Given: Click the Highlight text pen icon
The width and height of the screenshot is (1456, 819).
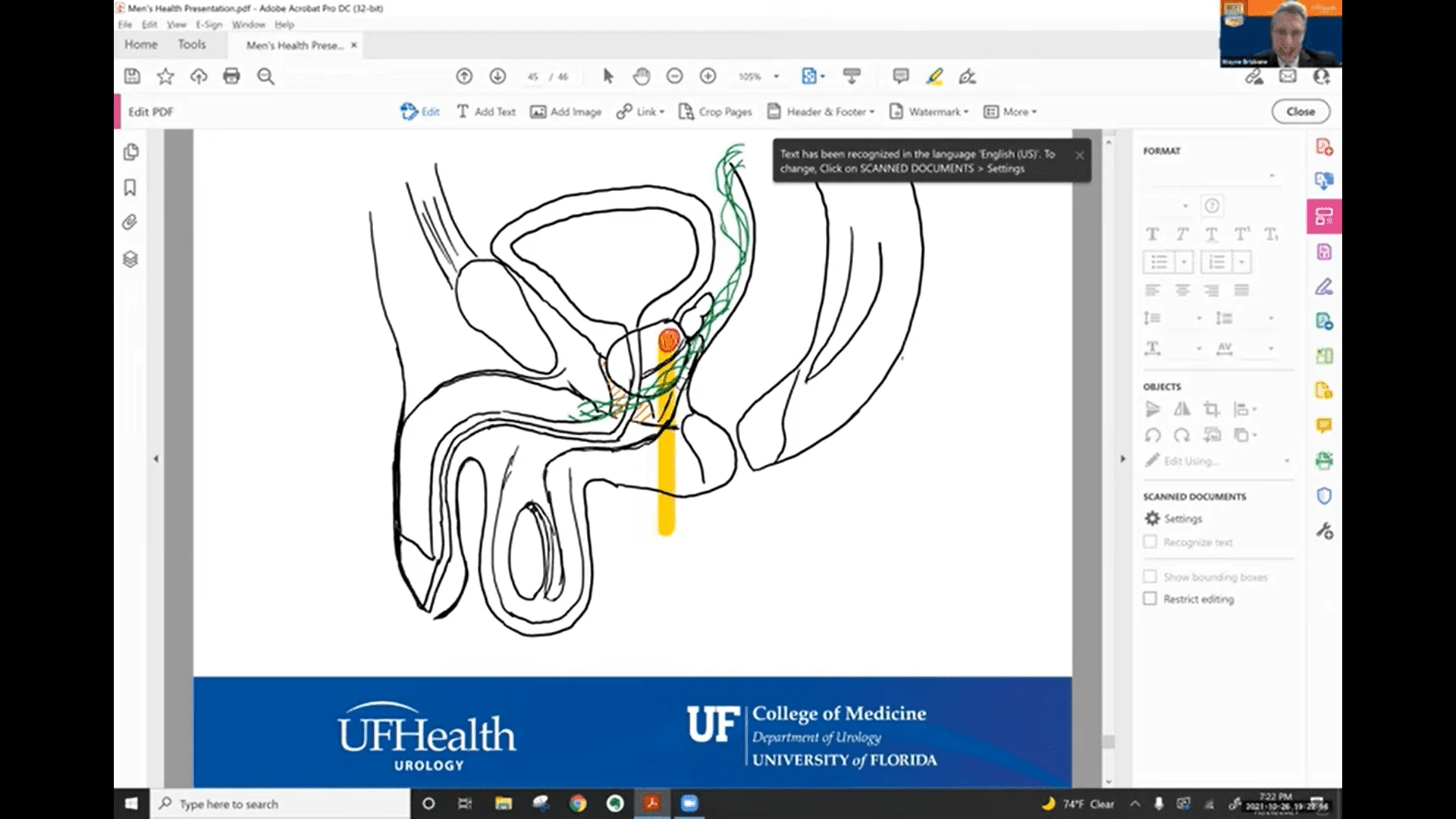Looking at the screenshot, I should coord(934,76).
